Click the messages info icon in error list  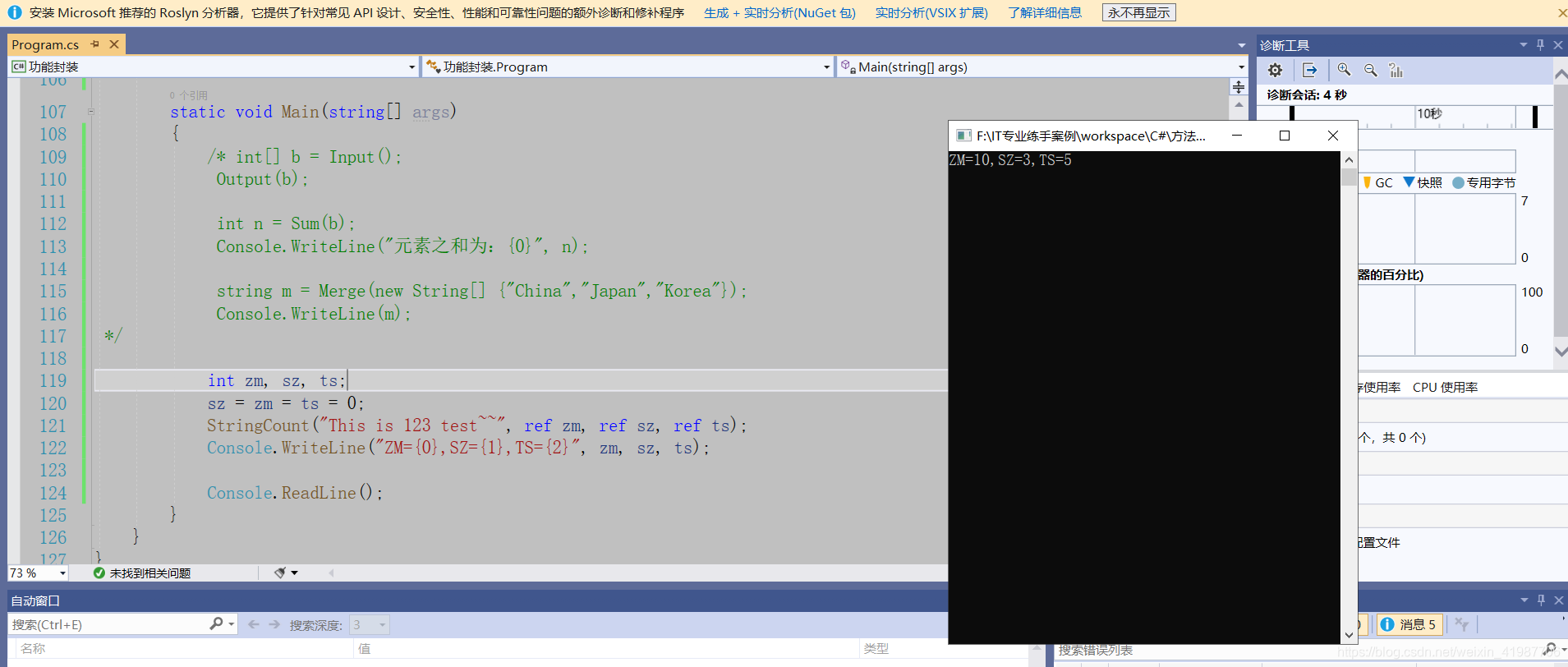(1387, 624)
